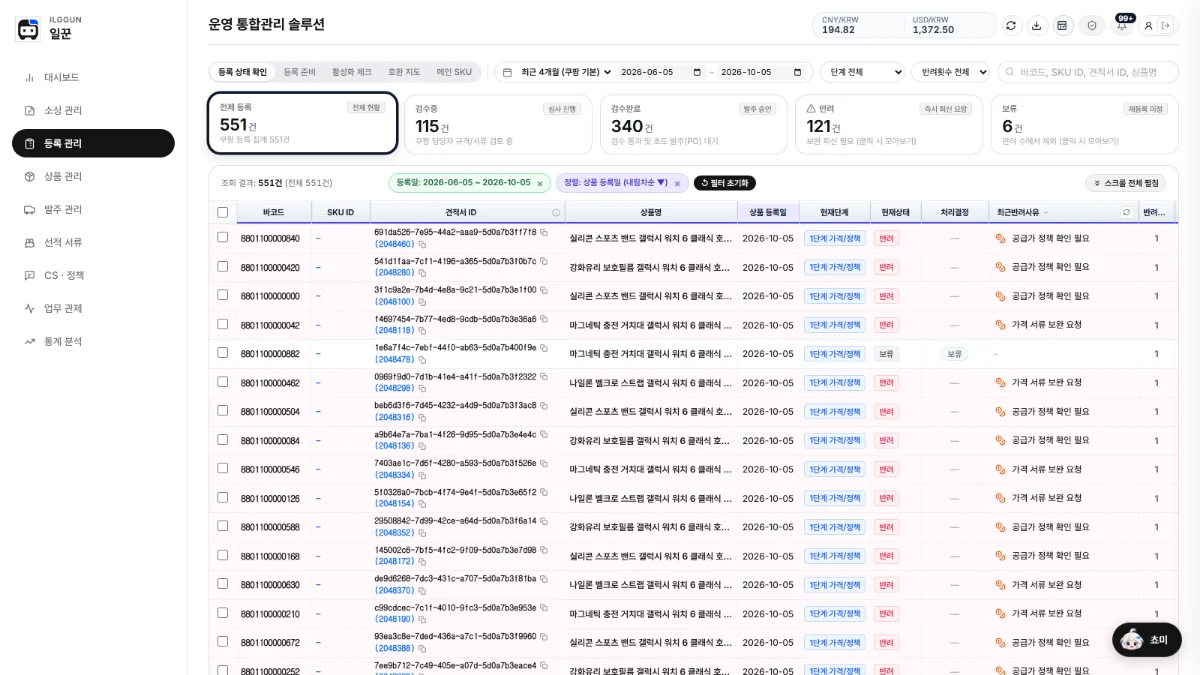
Task: Click the 필터 초기화 reset button
Action: [725, 183]
